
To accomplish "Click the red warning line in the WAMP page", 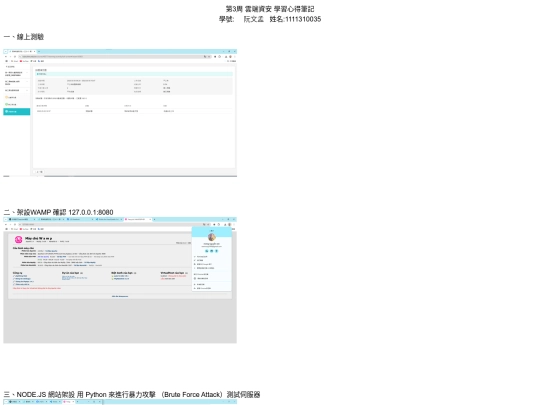I will (x=37, y=288).
